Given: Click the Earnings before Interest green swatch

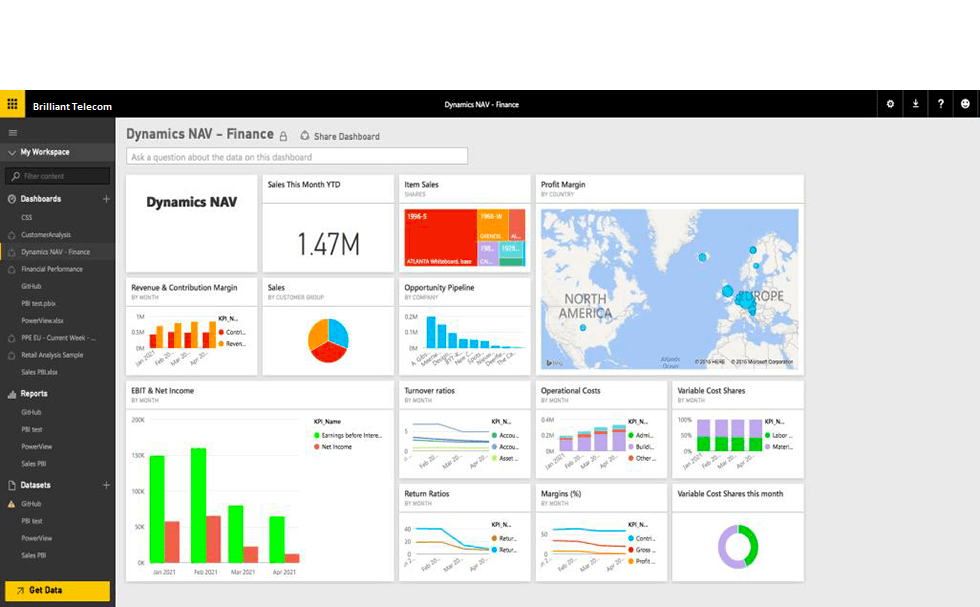Looking at the screenshot, I should point(317,435).
